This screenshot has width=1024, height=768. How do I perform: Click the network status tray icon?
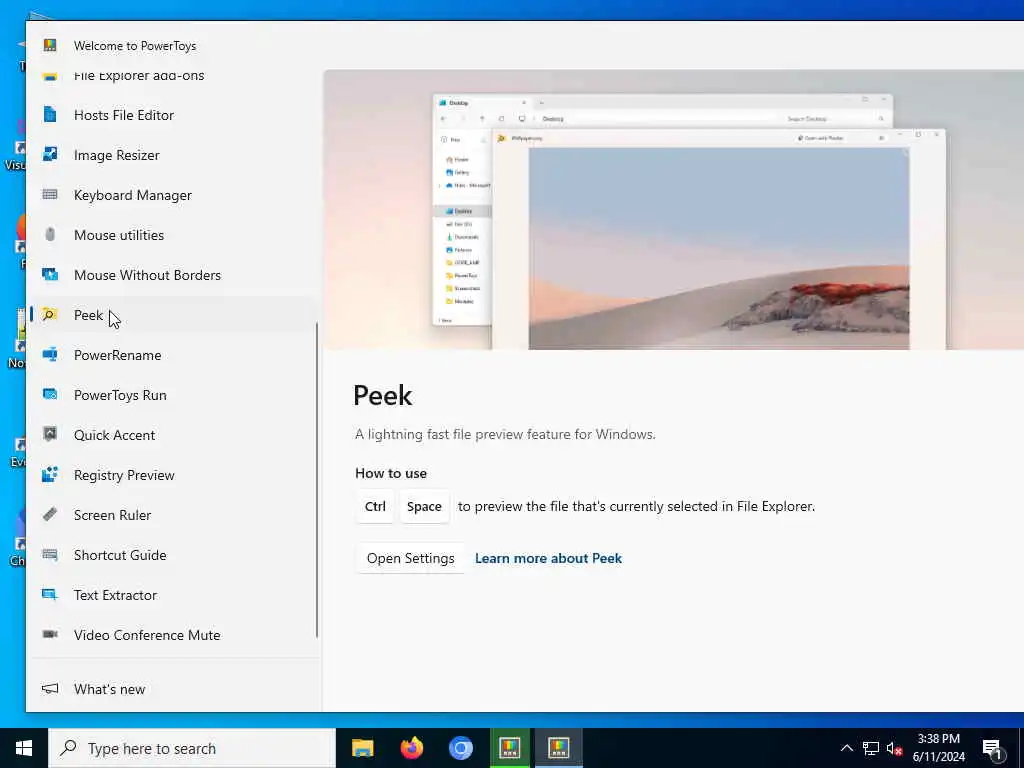coord(871,748)
